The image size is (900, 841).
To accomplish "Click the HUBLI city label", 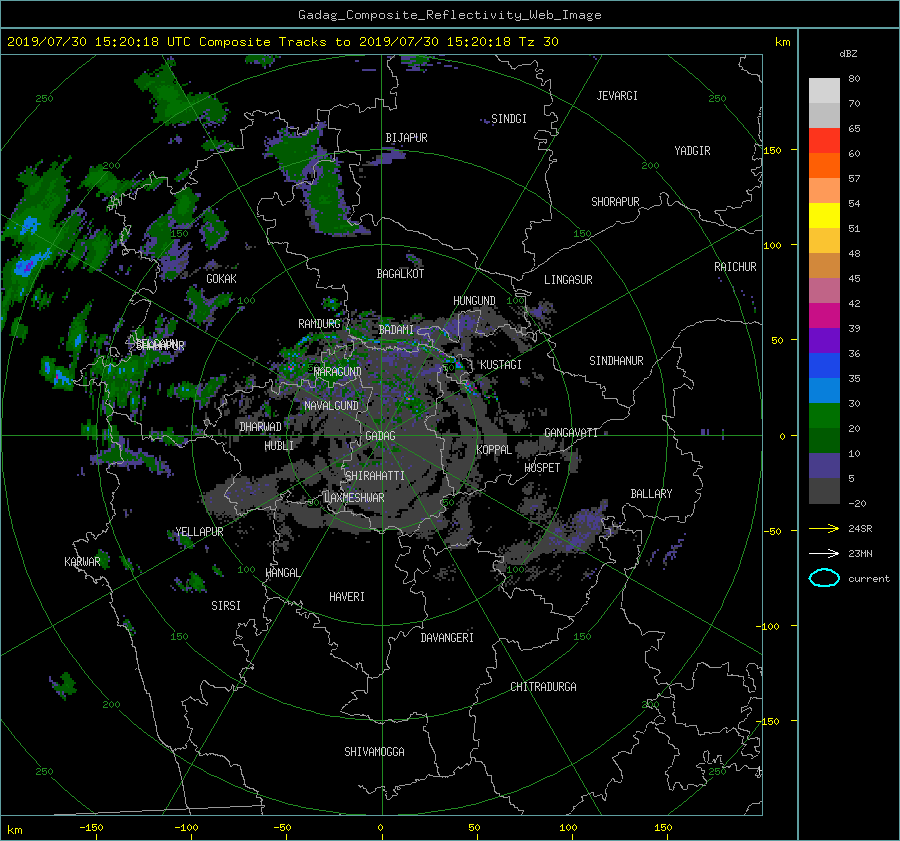I will point(279,446).
